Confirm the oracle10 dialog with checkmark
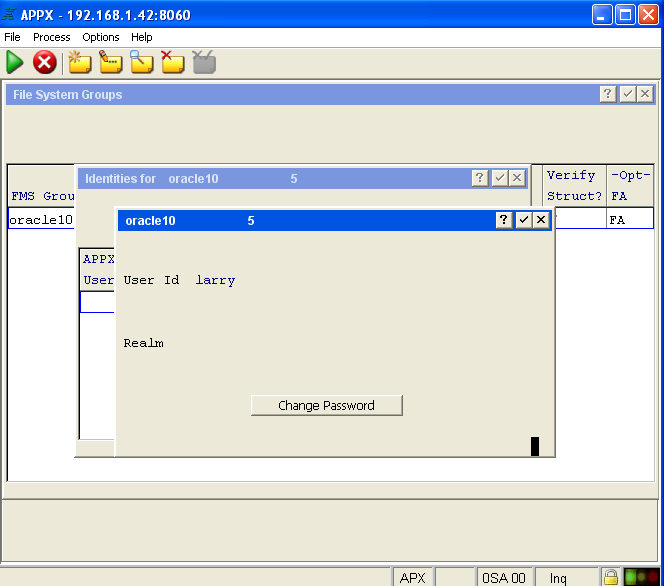 tap(523, 220)
